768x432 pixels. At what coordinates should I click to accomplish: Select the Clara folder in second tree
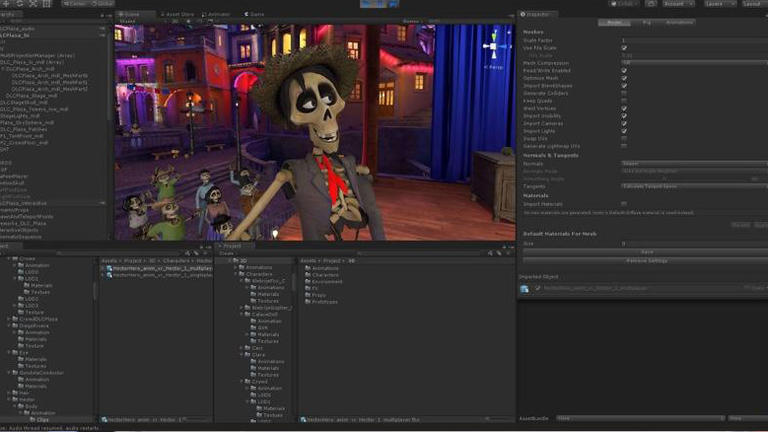[255, 355]
